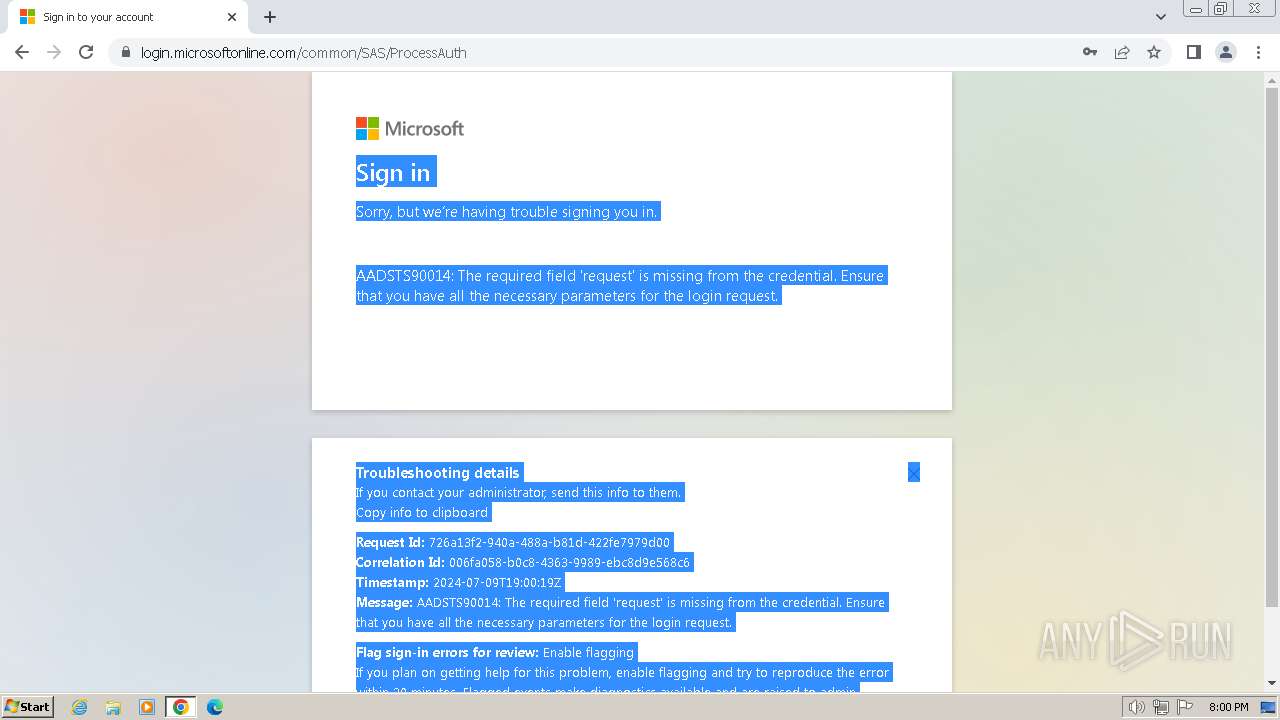This screenshot has width=1280, height=720.
Task: Click the Microsoft logo
Action: point(410,128)
